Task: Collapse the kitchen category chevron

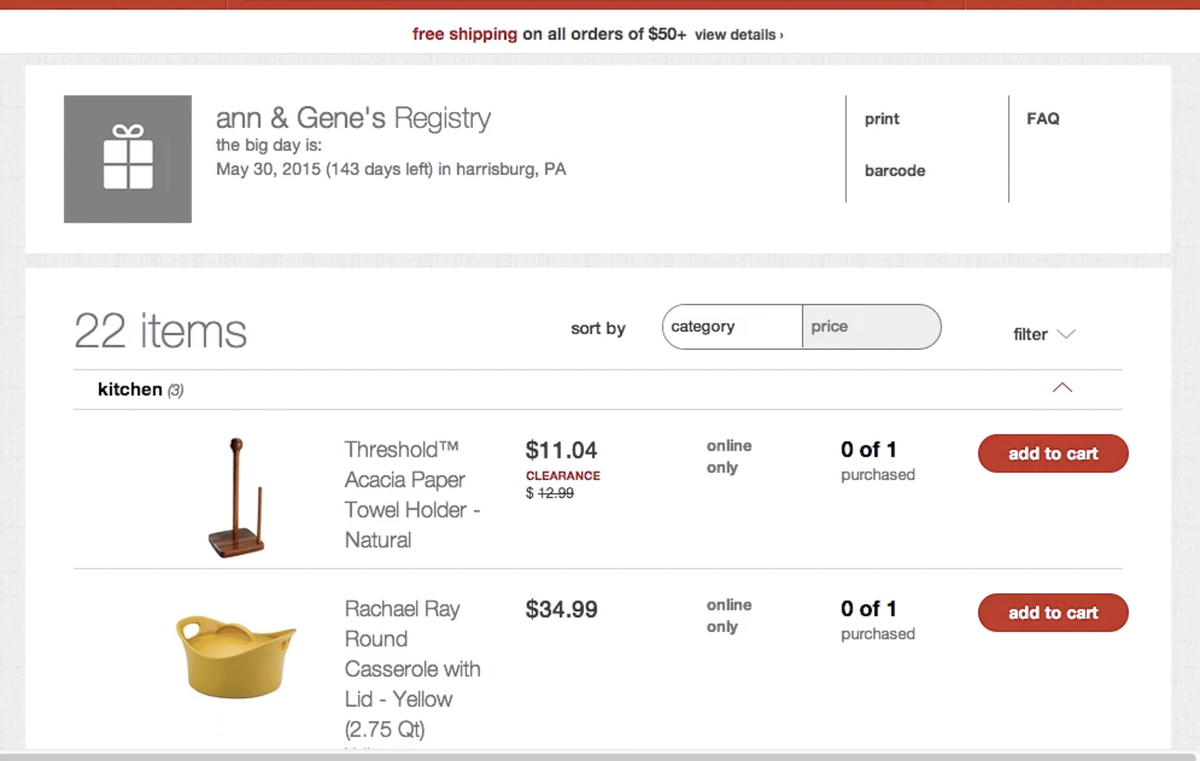Action: tap(1062, 388)
